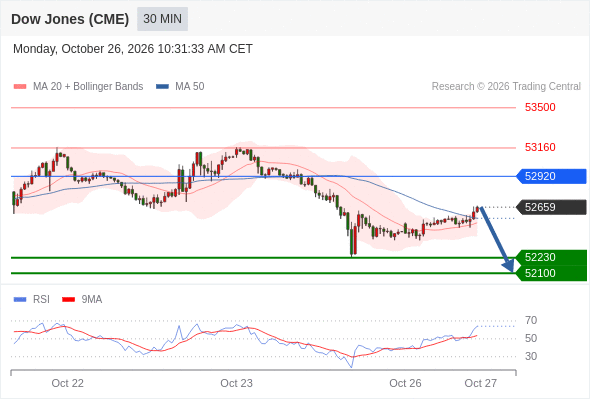590x400 pixels.
Task: Click the 30 MIN timeframe badge
Action: pos(163,19)
